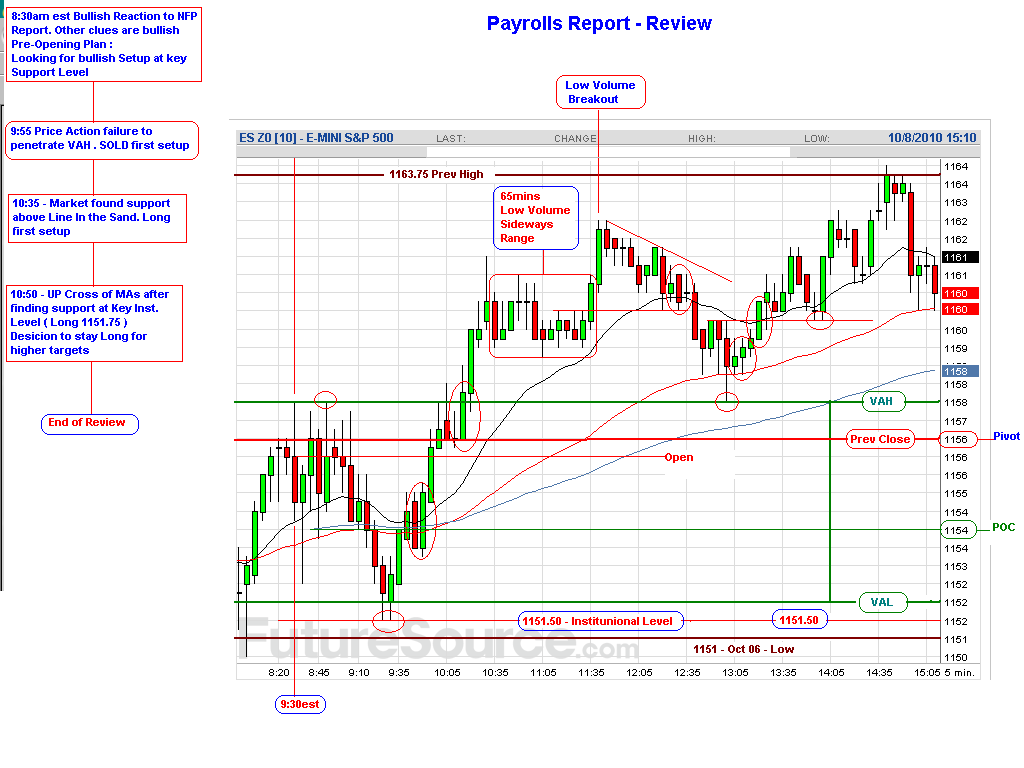Click the '5 min.' interval label
Screen dimensions: 1024x768
[959, 672]
